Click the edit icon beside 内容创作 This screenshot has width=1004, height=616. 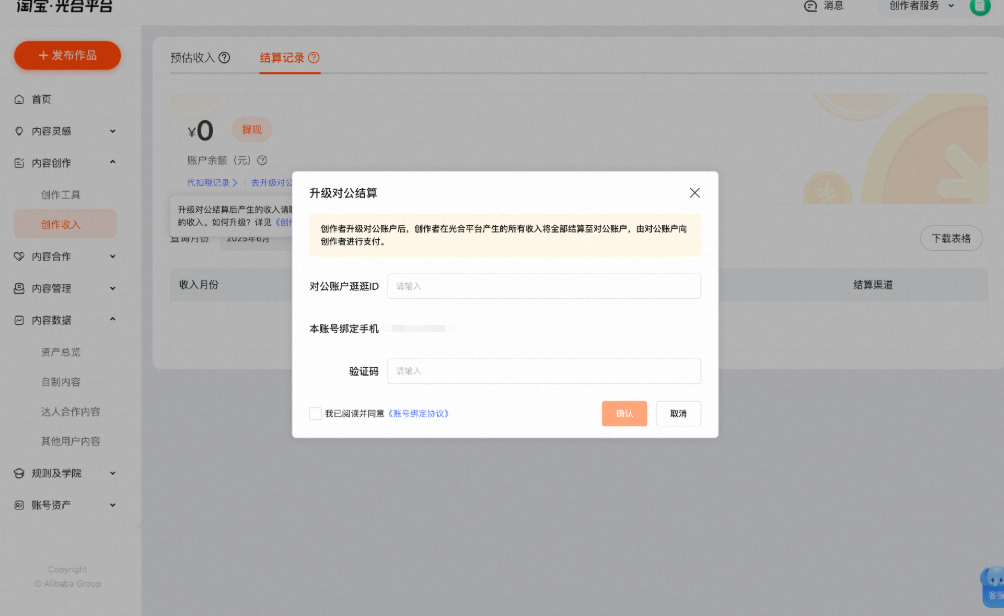(19, 163)
